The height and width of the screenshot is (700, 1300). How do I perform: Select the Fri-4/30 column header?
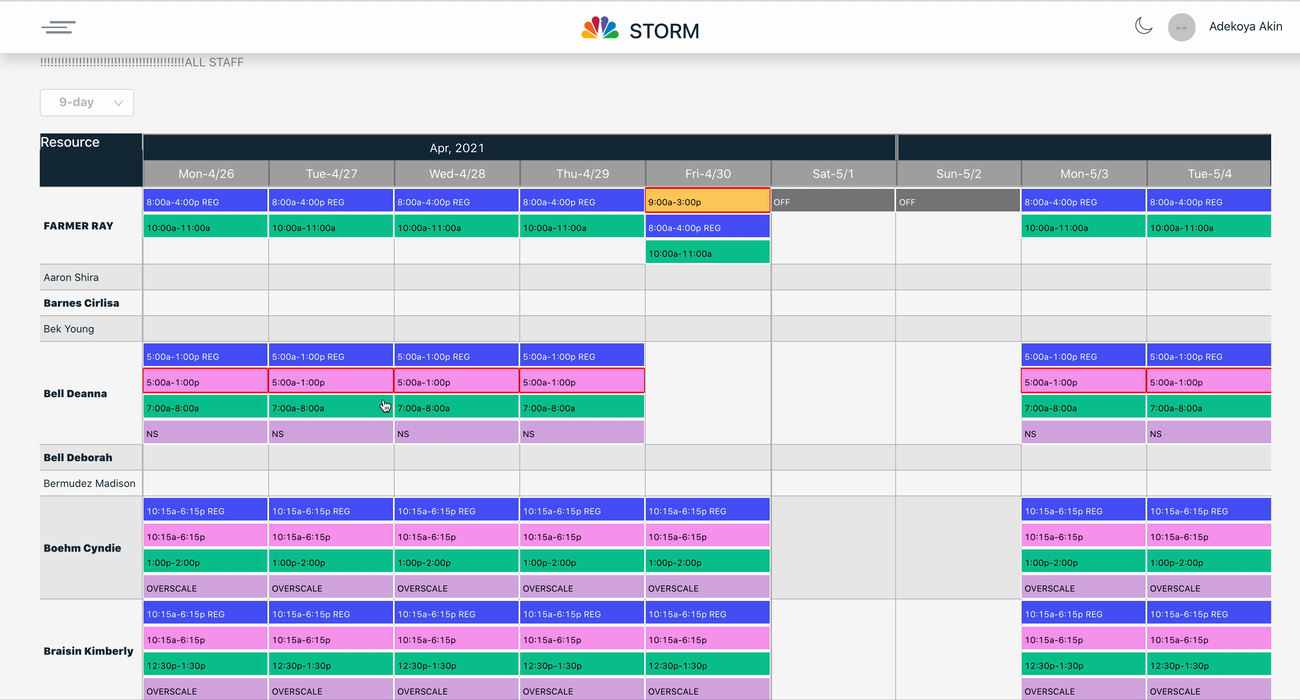(x=708, y=173)
